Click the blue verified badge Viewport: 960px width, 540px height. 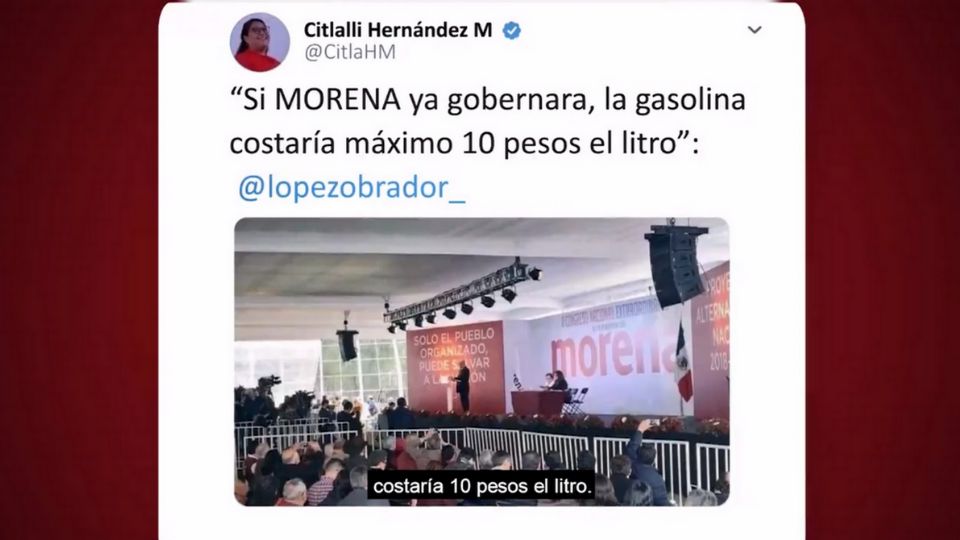[x=512, y=30]
